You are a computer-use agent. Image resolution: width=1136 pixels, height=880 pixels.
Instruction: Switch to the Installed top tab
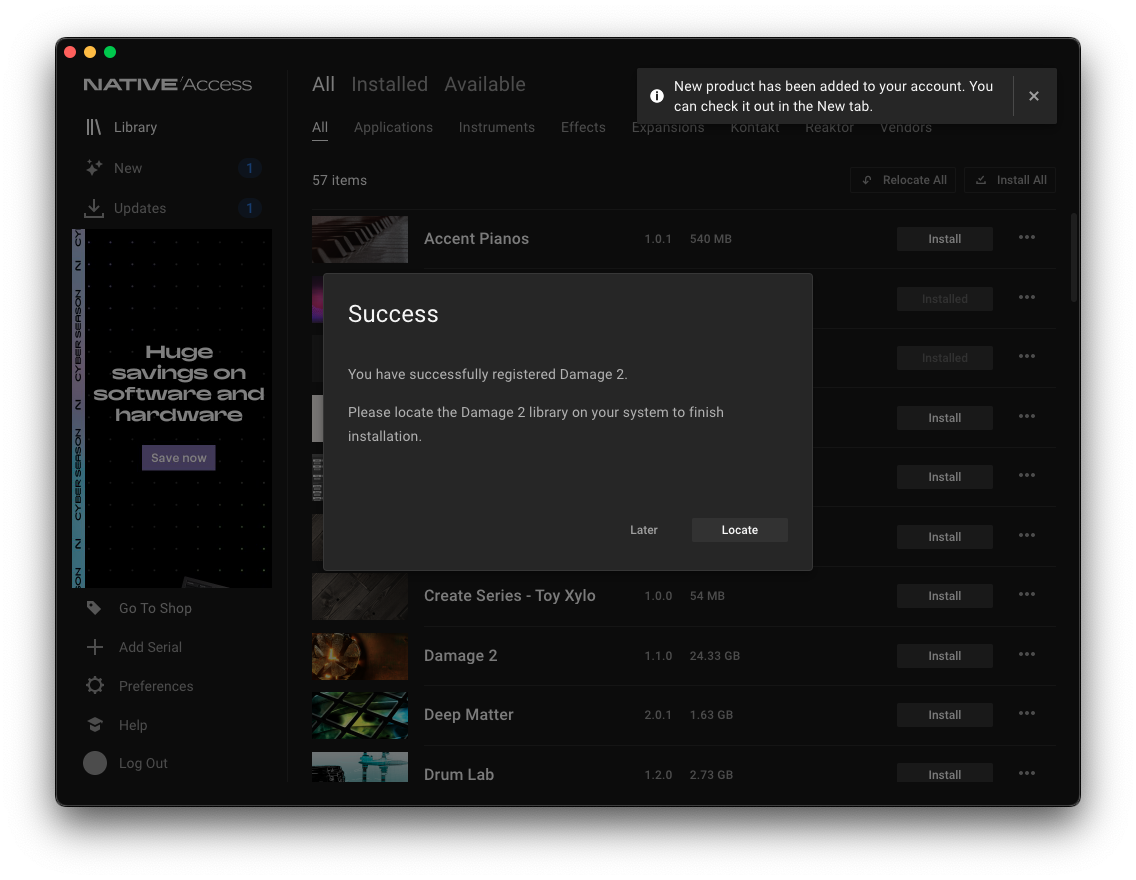point(389,84)
